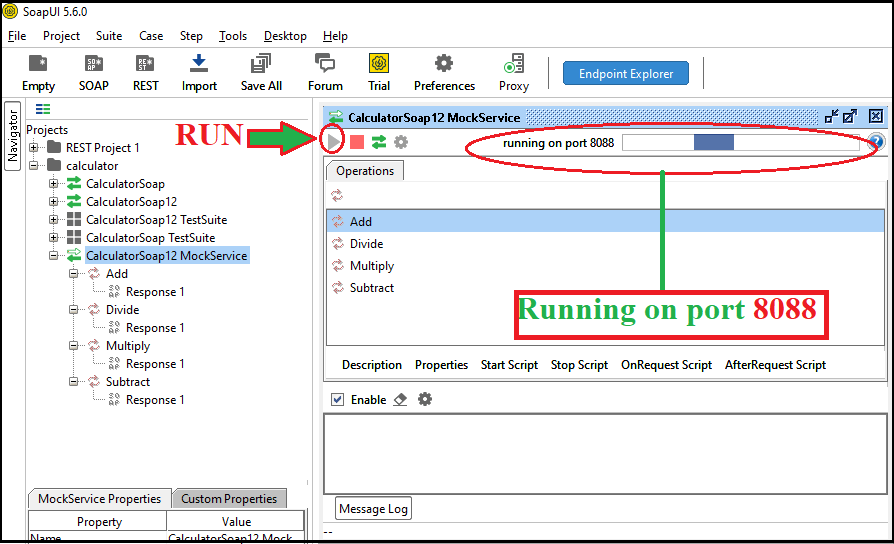Open the Case menu

click(x=151, y=35)
